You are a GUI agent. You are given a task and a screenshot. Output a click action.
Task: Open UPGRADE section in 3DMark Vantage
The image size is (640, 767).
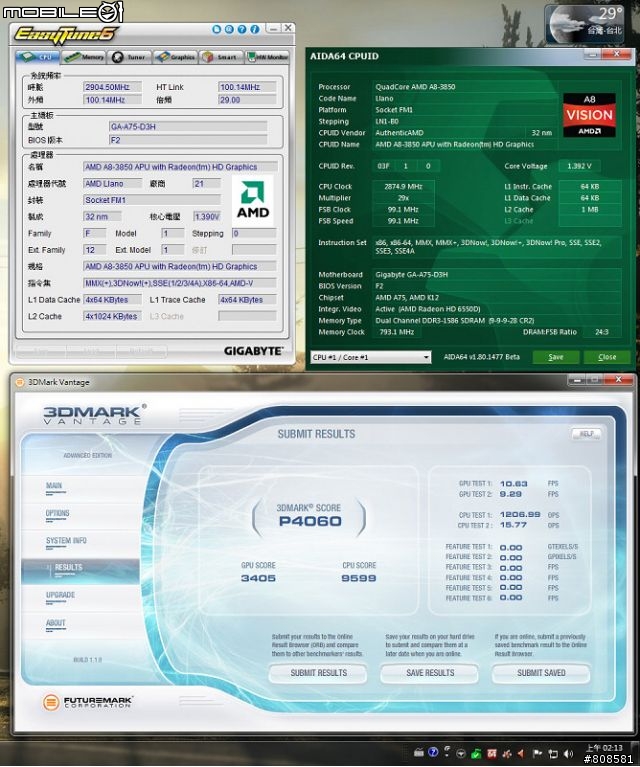pos(60,595)
